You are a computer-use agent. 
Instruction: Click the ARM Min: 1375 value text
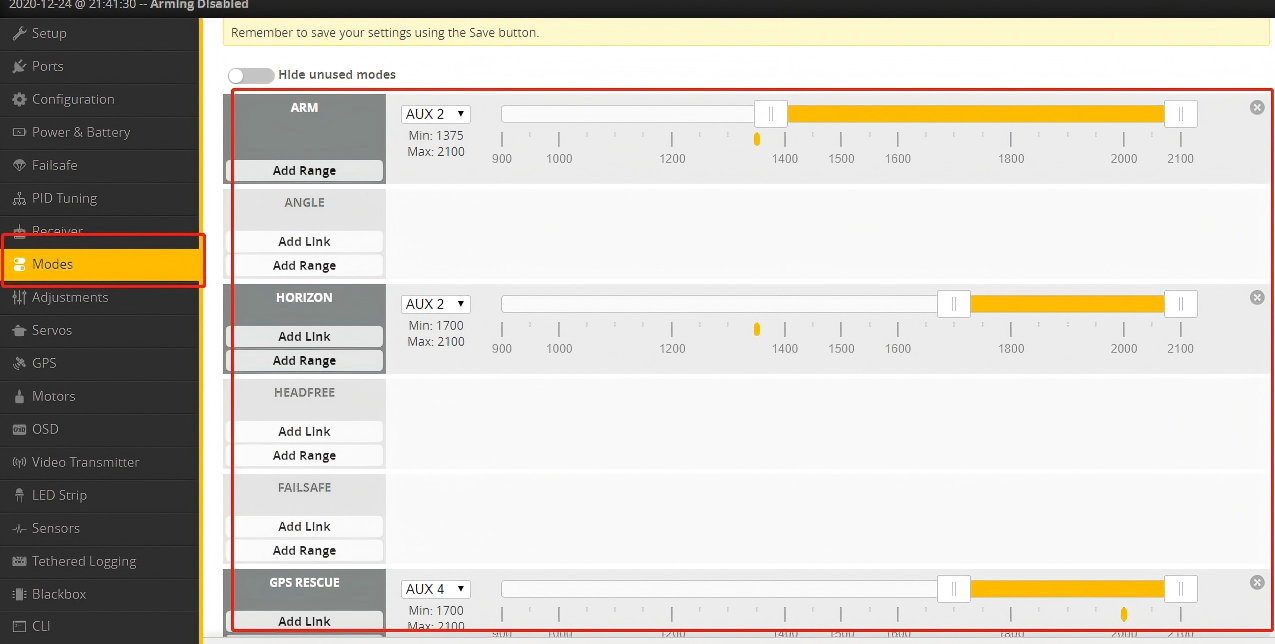pos(436,136)
